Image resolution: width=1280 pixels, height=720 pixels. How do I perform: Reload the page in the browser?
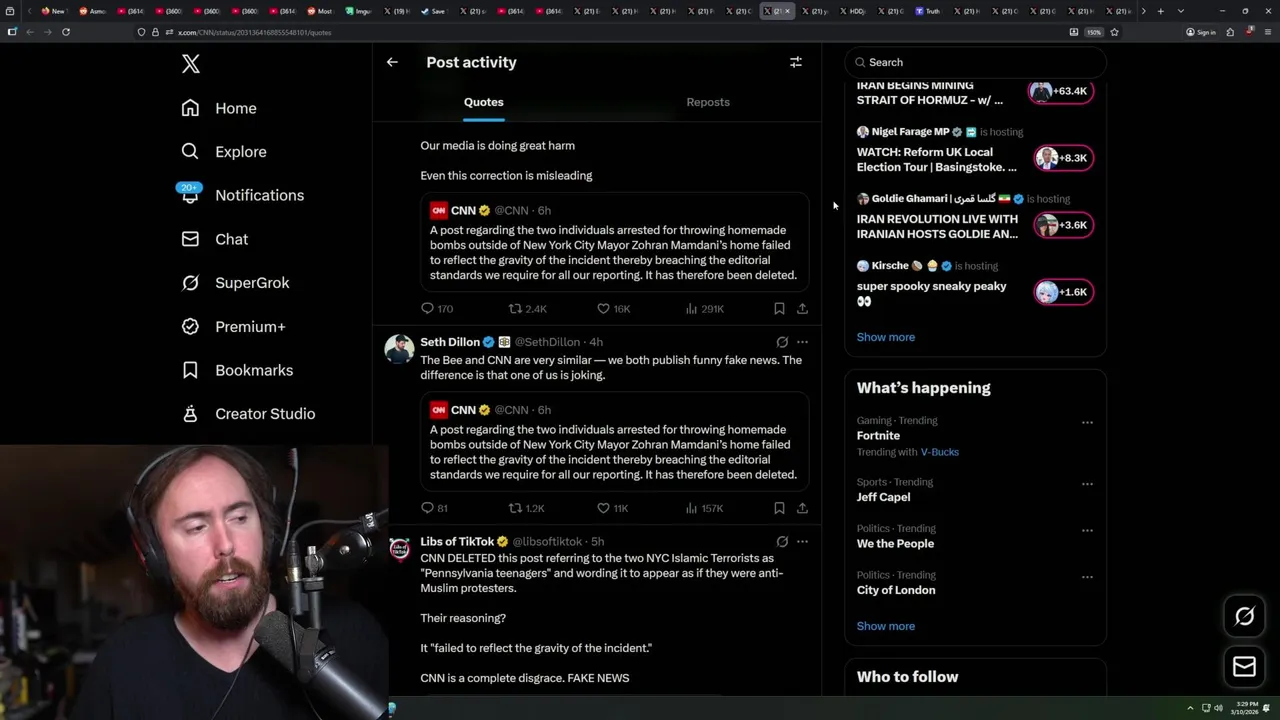click(66, 32)
